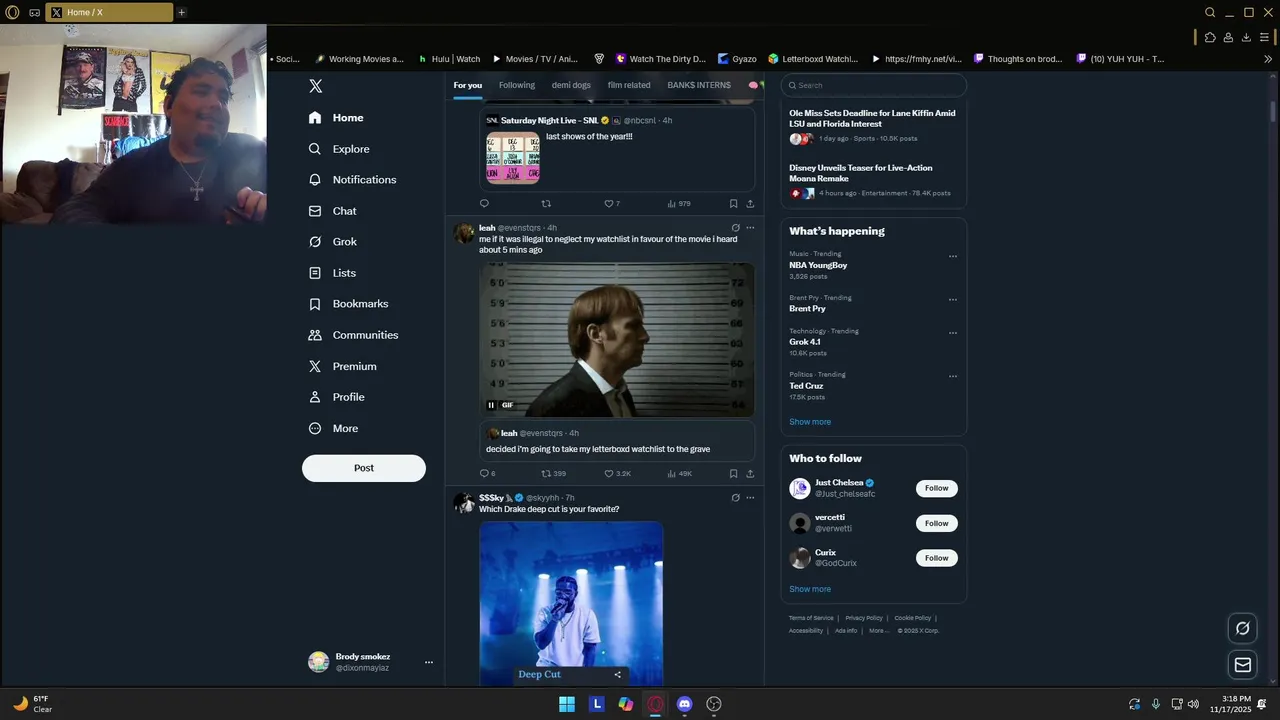
Task: Open the floating messages envelope button
Action: coord(1243,665)
